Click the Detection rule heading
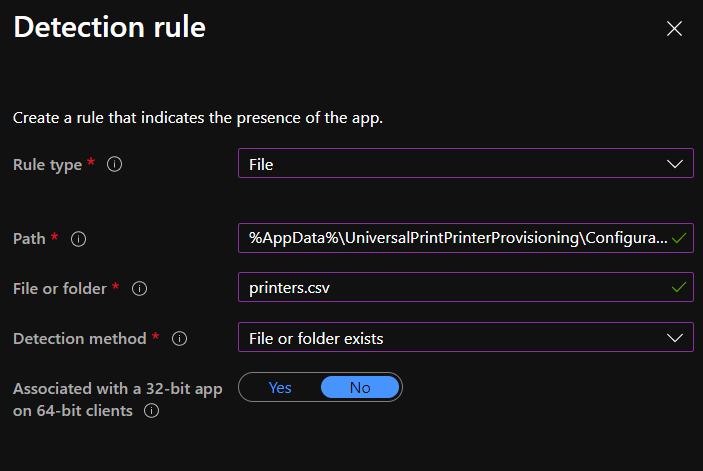This screenshot has height=471, width=703. [x=109, y=28]
